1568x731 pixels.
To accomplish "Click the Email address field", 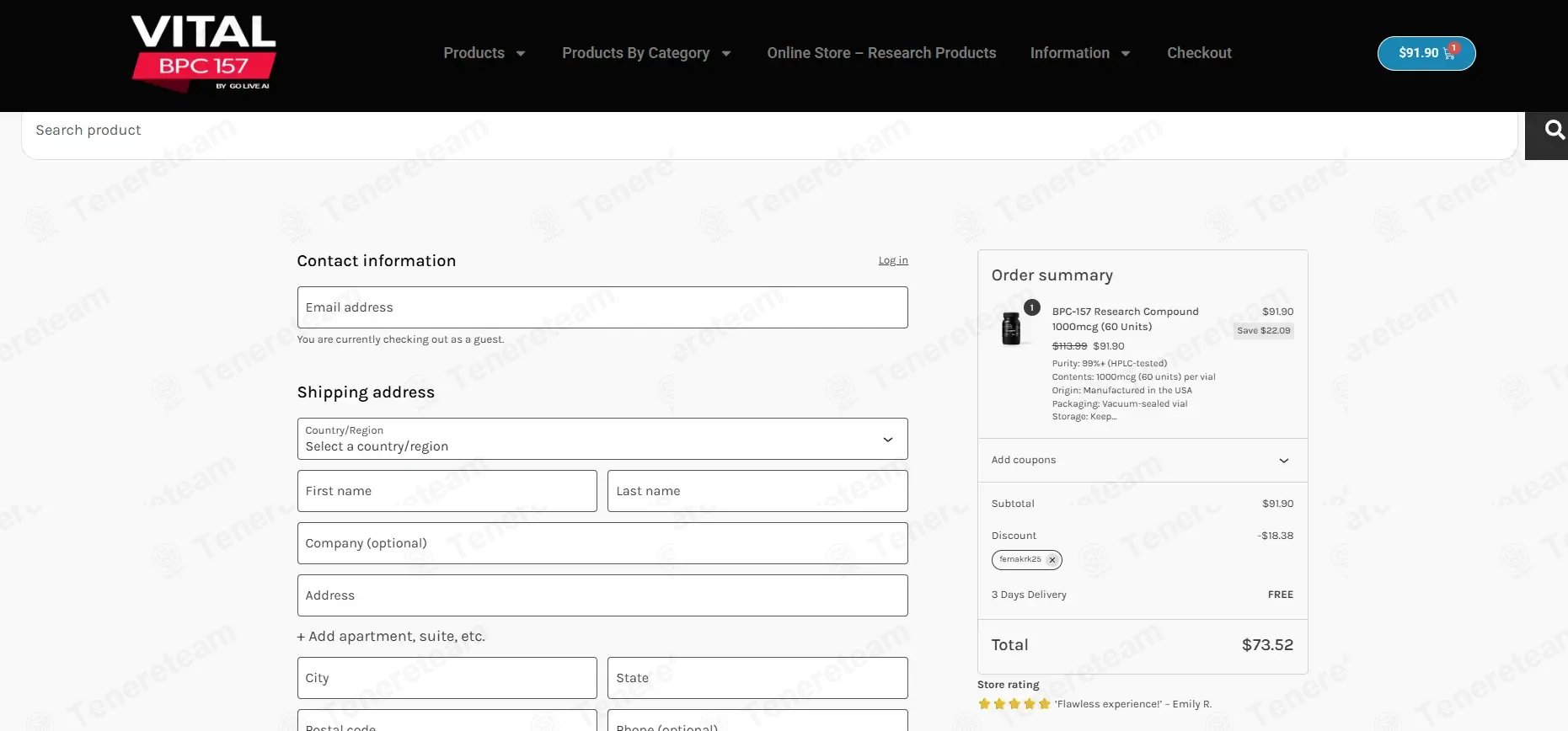I will [x=602, y=307].
